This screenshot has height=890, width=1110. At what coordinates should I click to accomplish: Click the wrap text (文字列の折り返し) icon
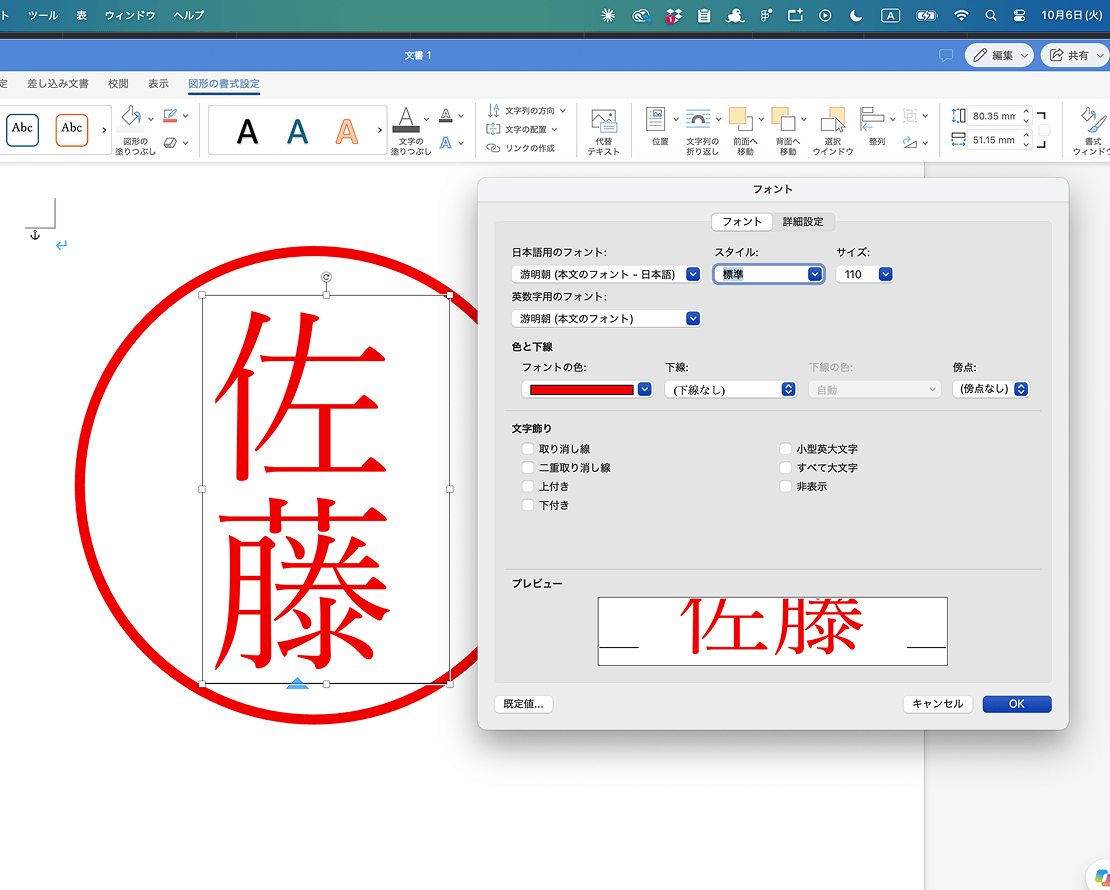(698, 120)
